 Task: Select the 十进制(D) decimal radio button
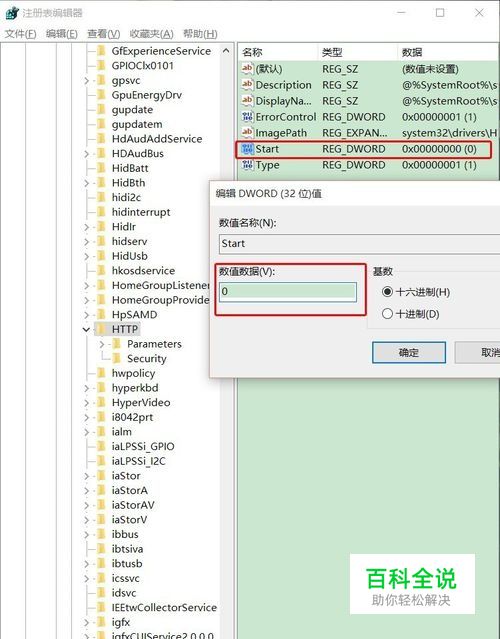click(388, 314)
